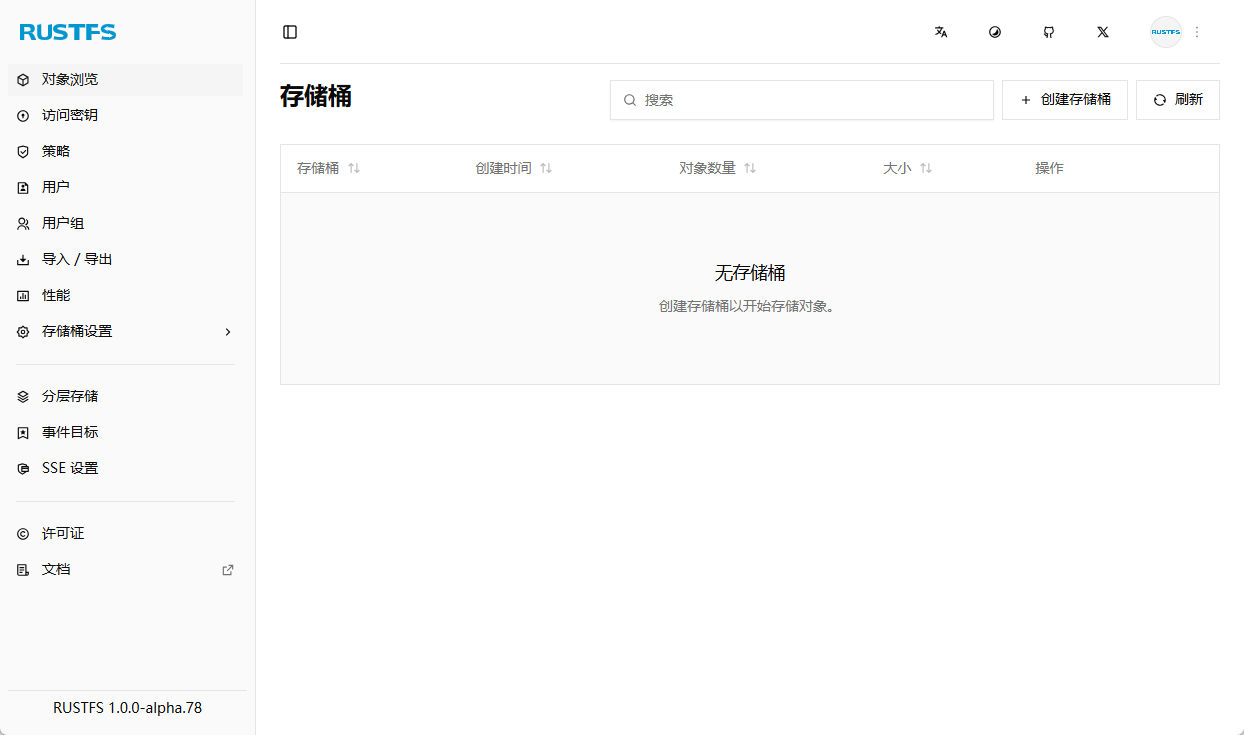Open 策略 in the sidebar
Image resolution: width=1244 pixels, height=735 pixels.
[125, 152]
